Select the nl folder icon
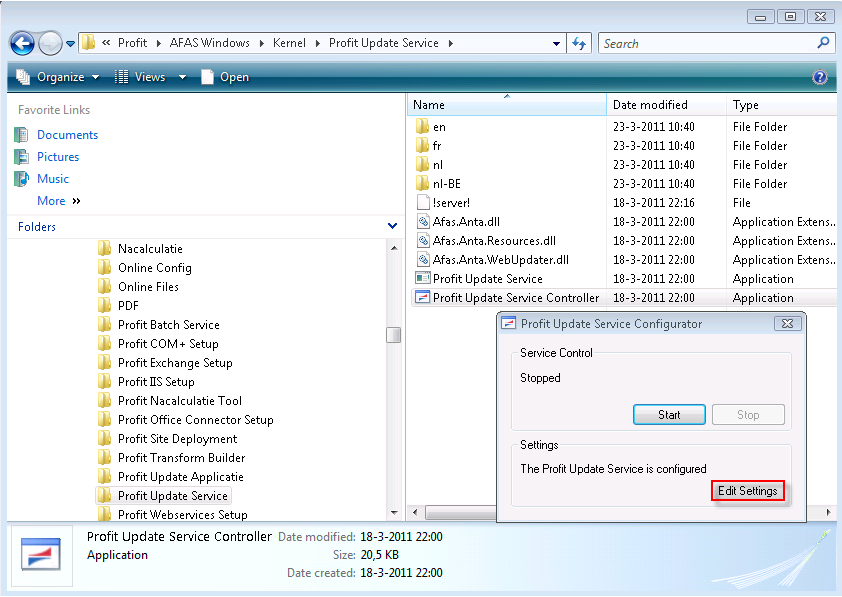 tap(423, 165)
